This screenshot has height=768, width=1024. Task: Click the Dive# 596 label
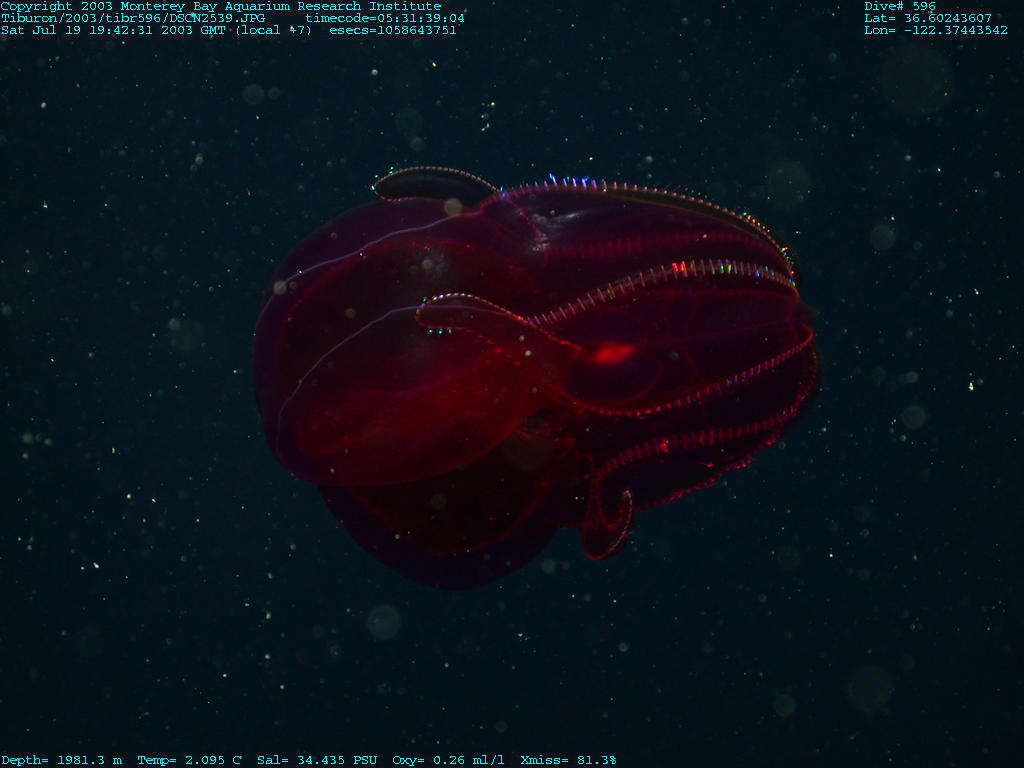(900, 6)
